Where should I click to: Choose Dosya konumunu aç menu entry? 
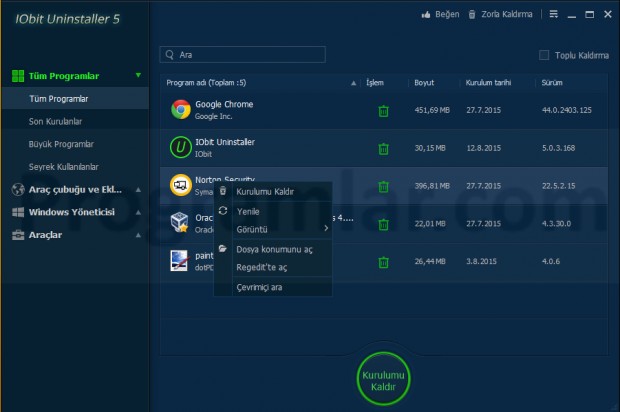(274, 249)
